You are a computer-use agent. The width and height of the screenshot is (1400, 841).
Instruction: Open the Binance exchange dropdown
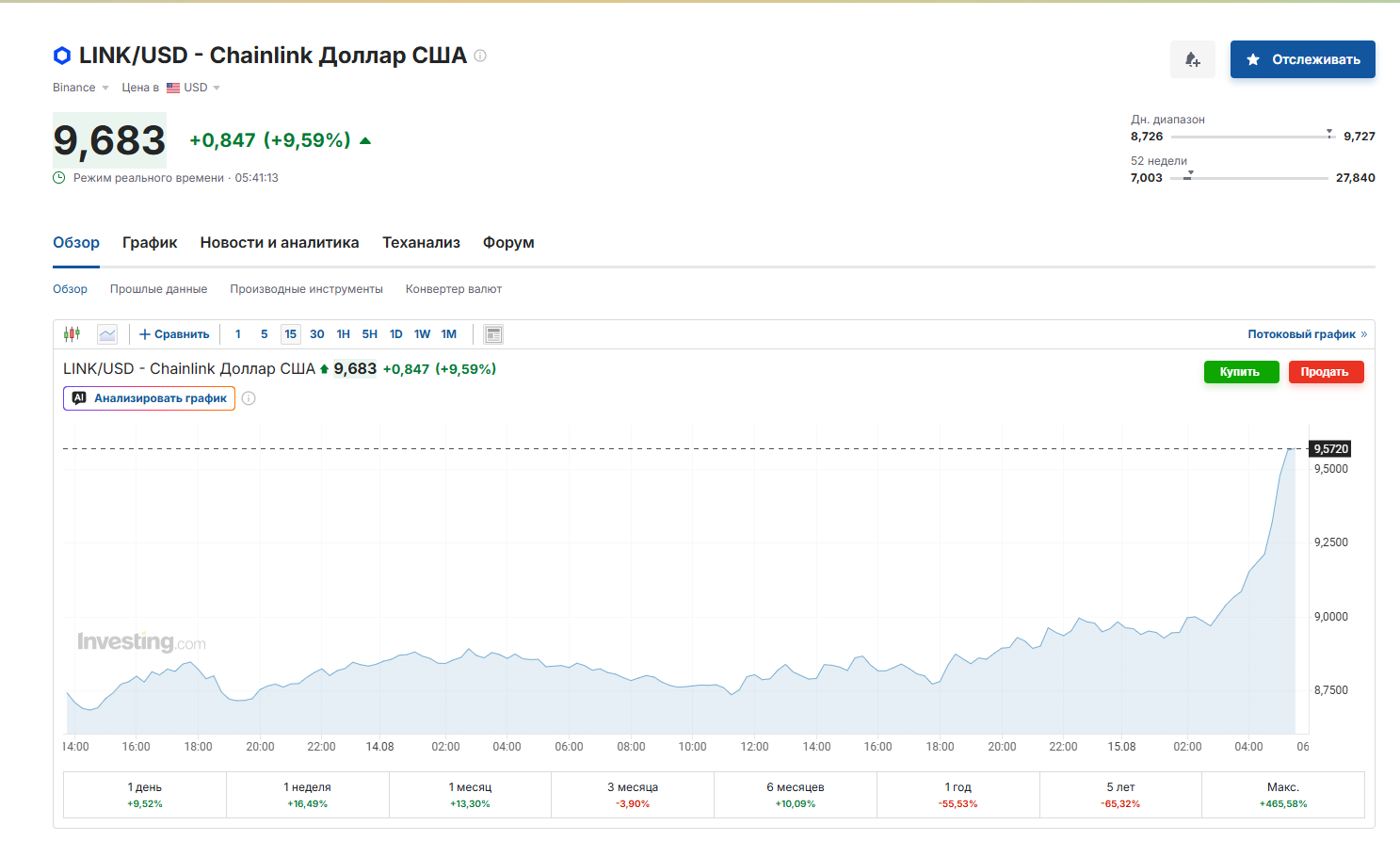81,88
